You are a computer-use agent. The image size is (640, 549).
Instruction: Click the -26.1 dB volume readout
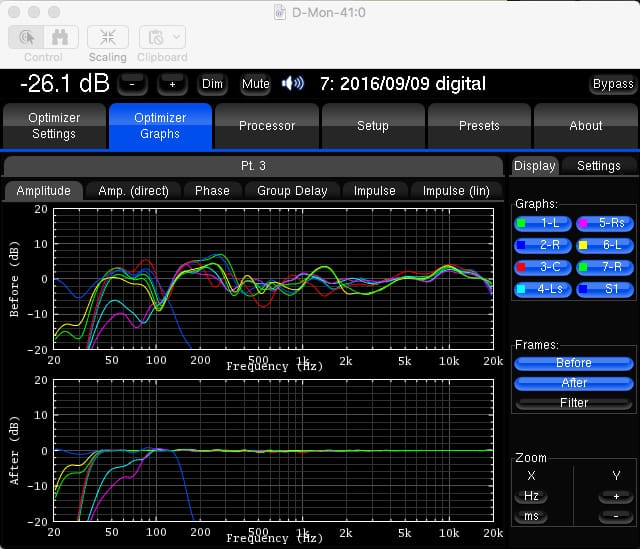[64, 84]
